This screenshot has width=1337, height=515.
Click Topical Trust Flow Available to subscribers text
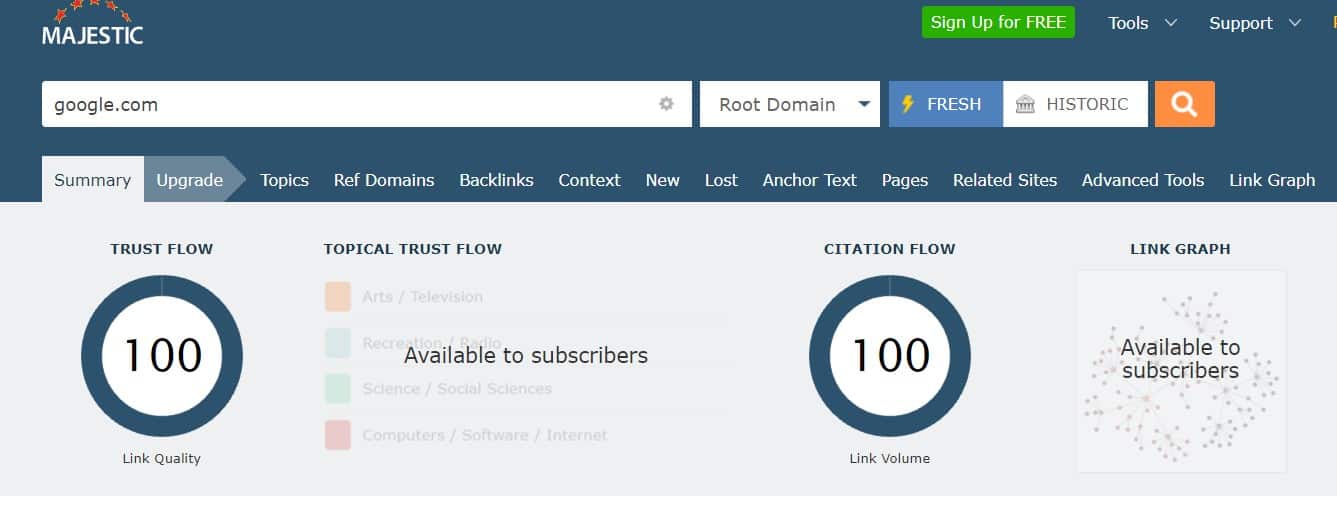(526, 355)
